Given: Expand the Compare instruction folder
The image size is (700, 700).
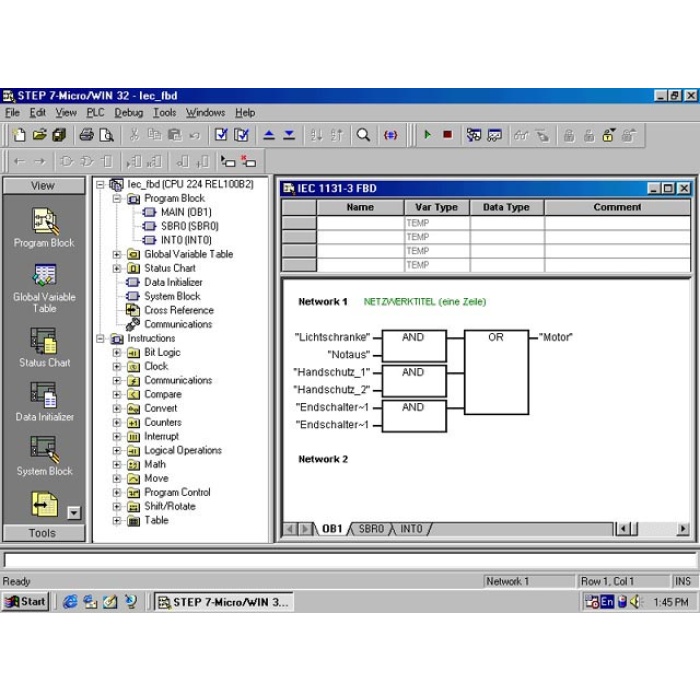Looking at the screenshot, I should pyautogui.click(x=117, y=395).
